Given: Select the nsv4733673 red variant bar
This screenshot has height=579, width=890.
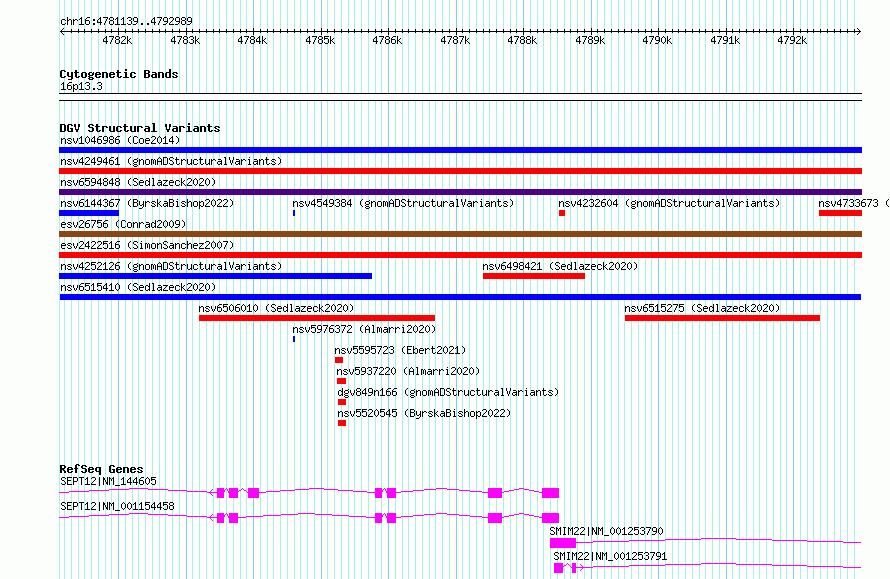Looking at the screenshot, I should point(841,213).
